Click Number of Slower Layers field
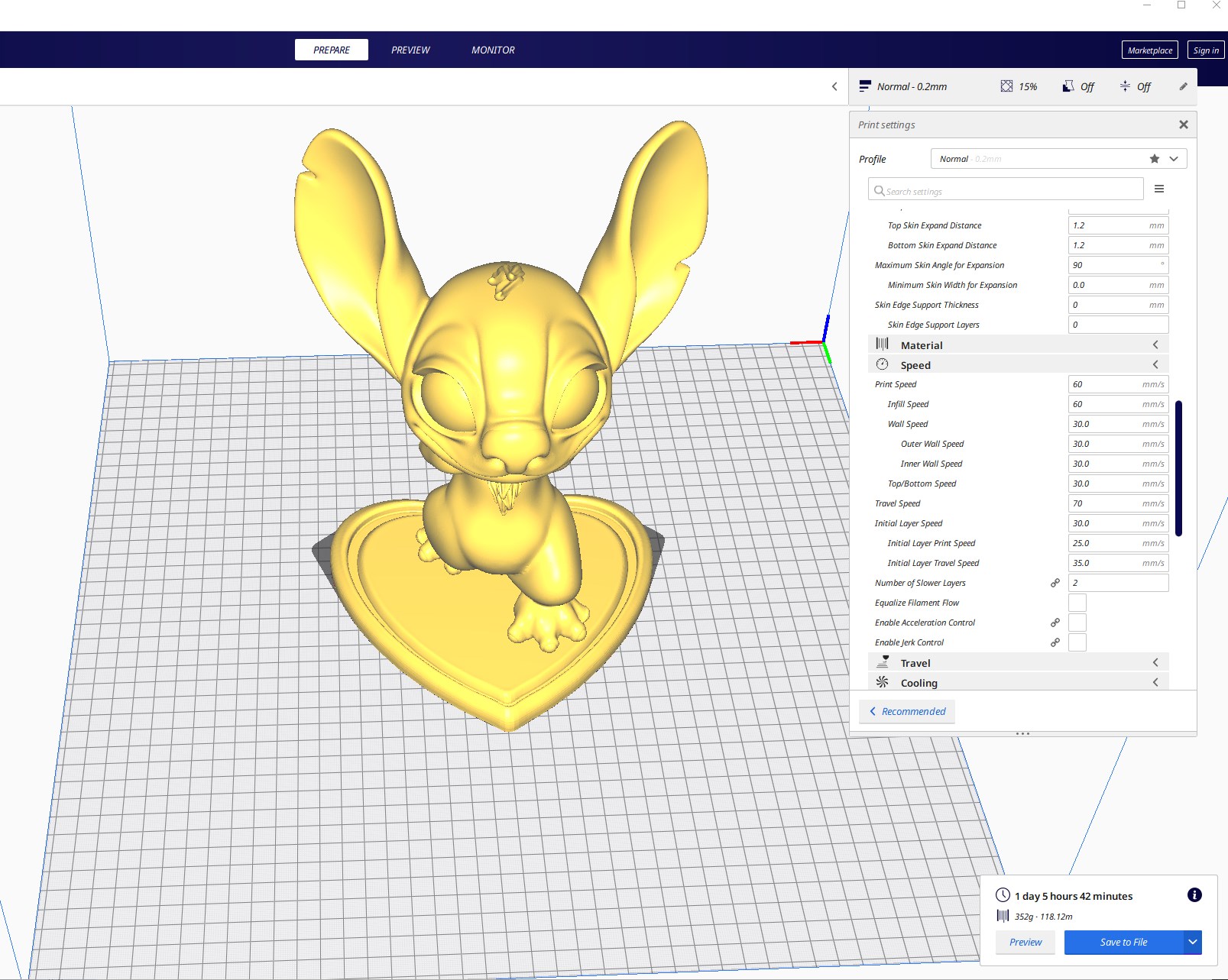The width and height of the screenshot is (1228, 980). [x=1118, y=583]
